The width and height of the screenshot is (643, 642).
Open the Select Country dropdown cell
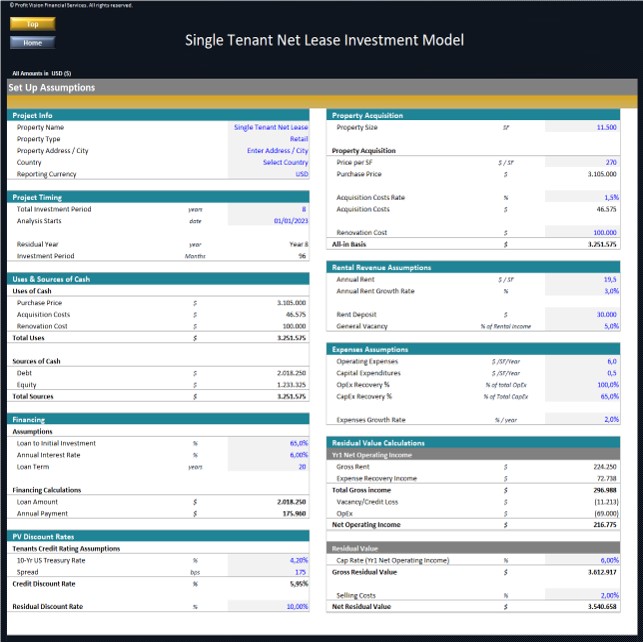(268, 162)
